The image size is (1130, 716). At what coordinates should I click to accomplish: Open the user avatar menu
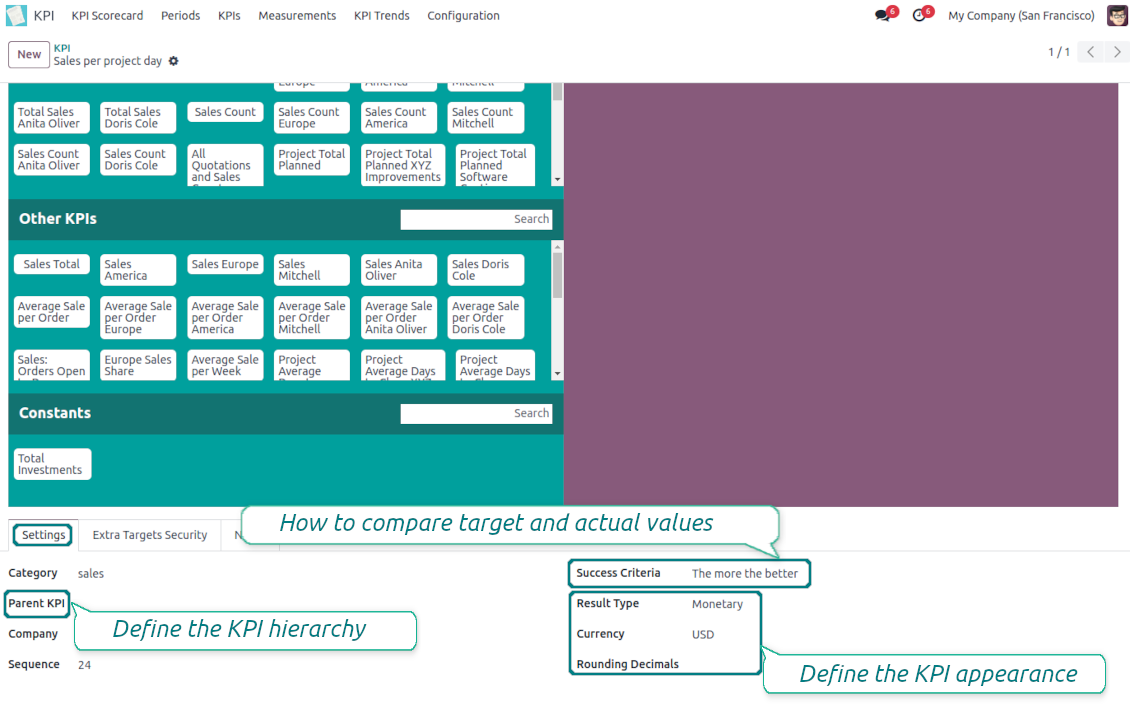[x=1117, y=15]
